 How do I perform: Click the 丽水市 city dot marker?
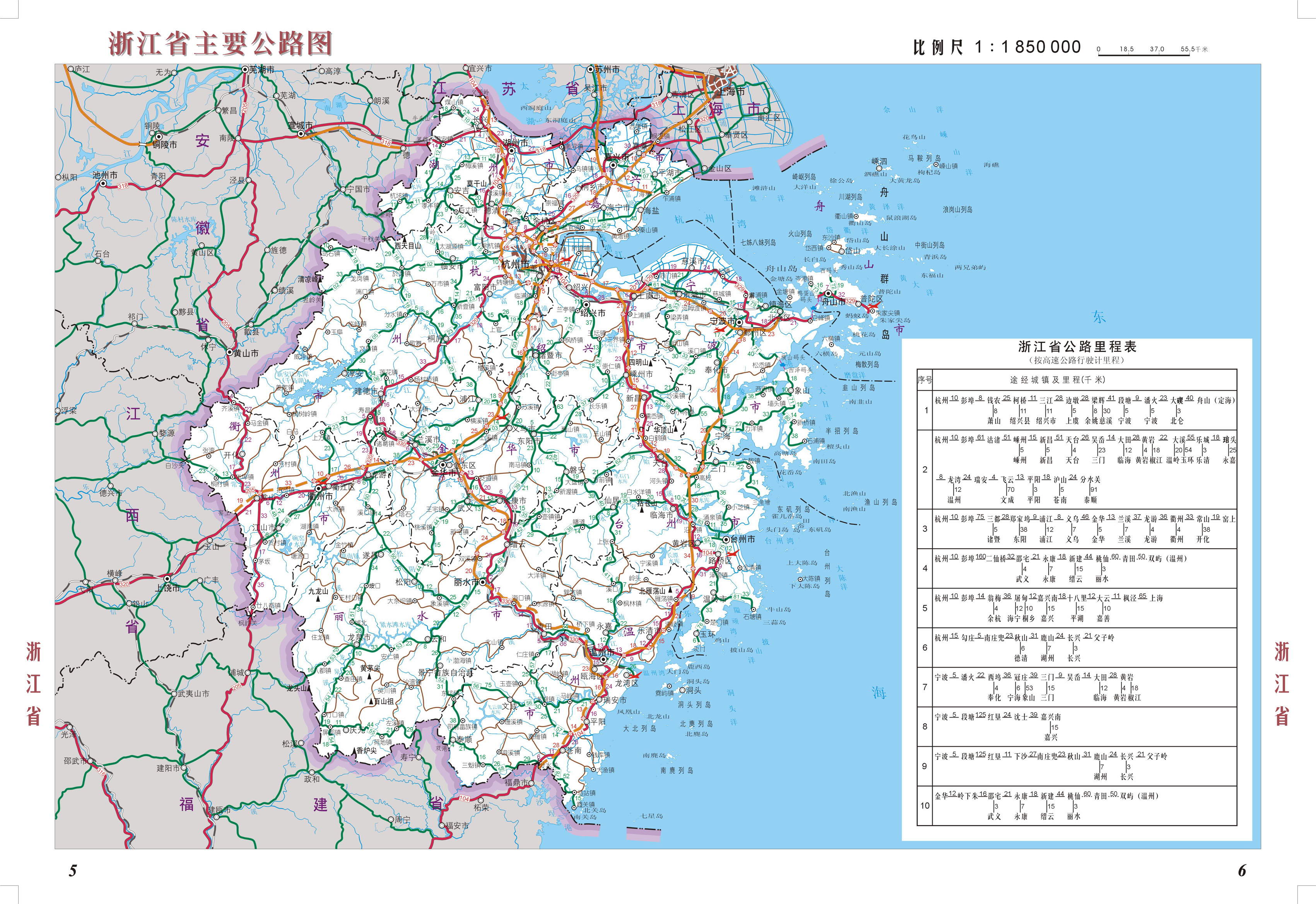click(483, 582)
